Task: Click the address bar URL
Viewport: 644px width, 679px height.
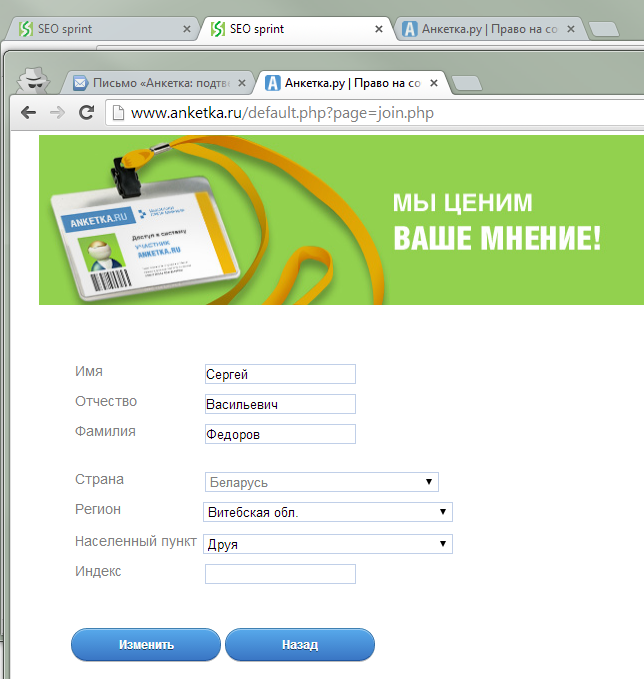Action: tap(282, 113)
